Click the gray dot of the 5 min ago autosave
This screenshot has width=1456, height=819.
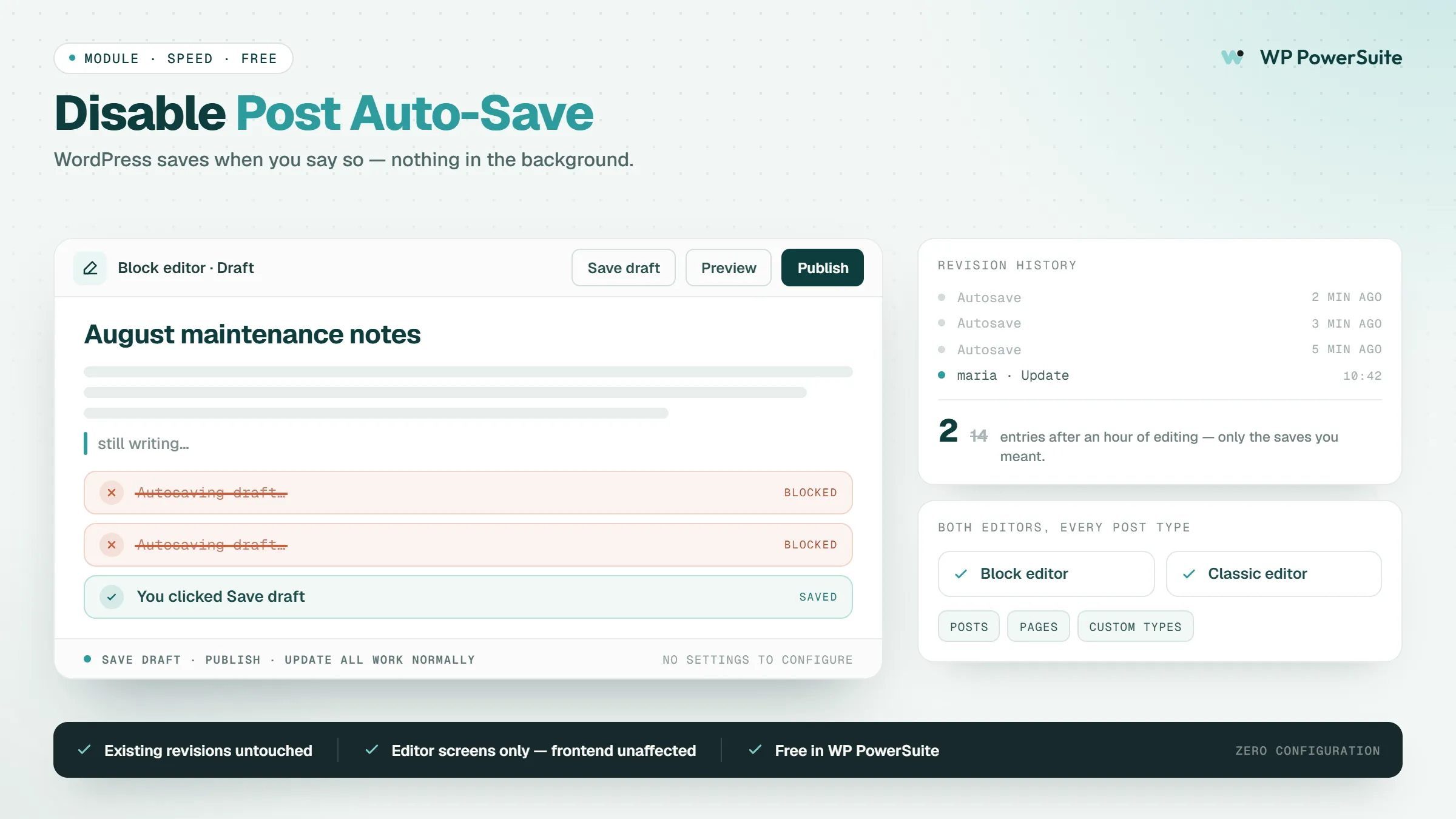tap(942, 349)
